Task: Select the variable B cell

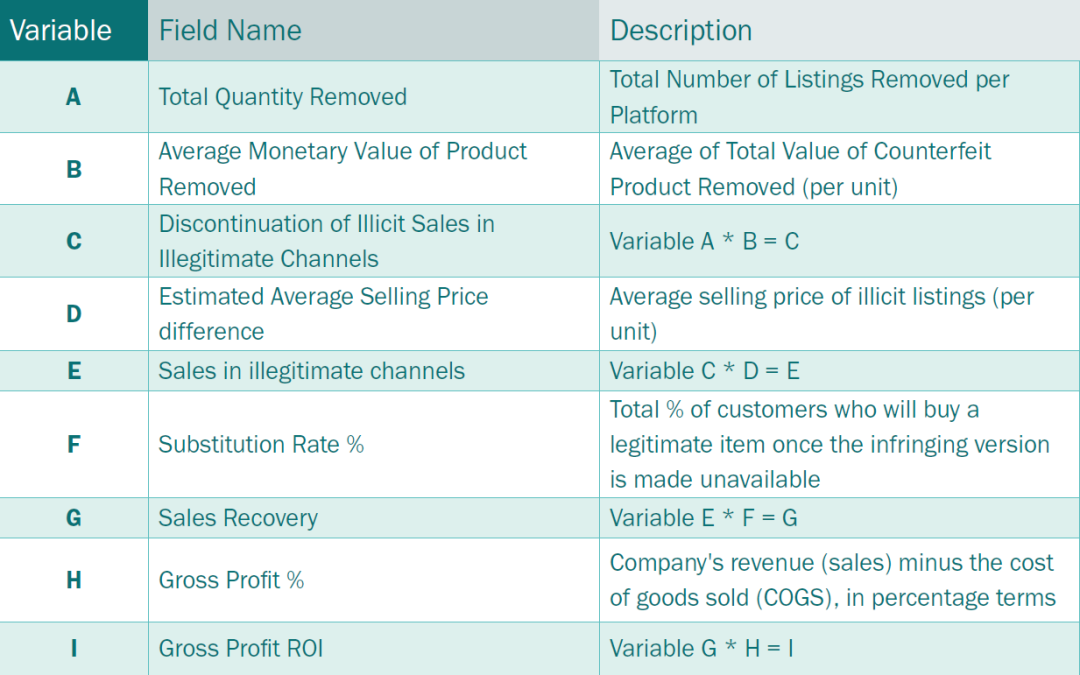Action: (74, 169)
